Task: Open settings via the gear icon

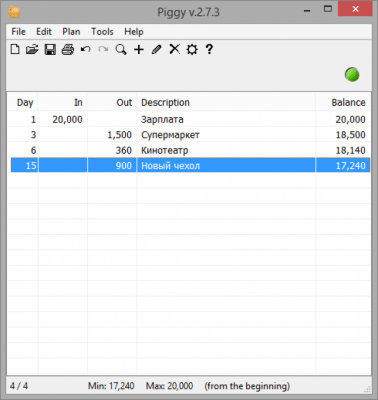Action: (x=192, y=50)
